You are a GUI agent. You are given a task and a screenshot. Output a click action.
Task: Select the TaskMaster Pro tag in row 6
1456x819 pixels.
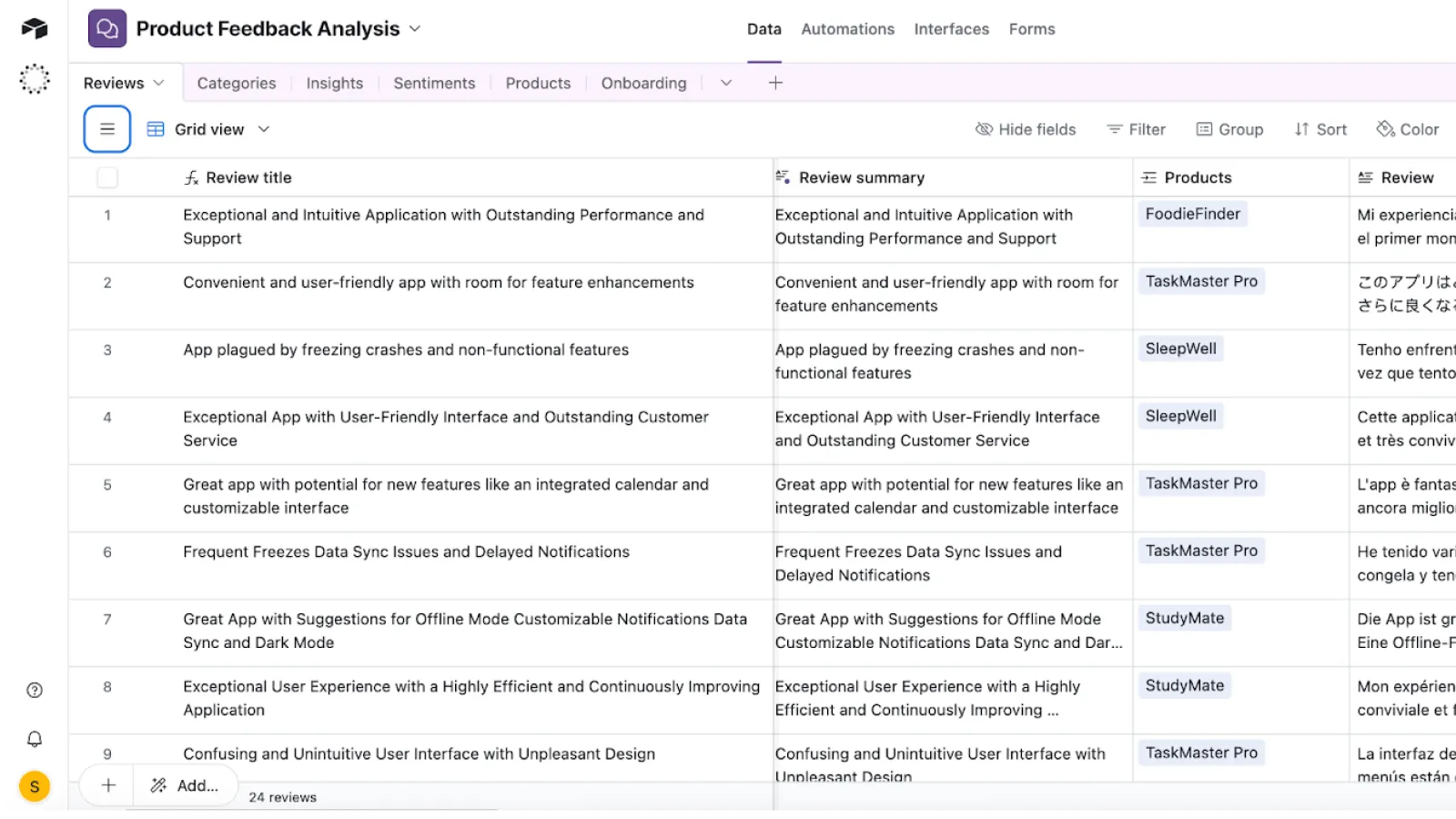point(1201,551)
